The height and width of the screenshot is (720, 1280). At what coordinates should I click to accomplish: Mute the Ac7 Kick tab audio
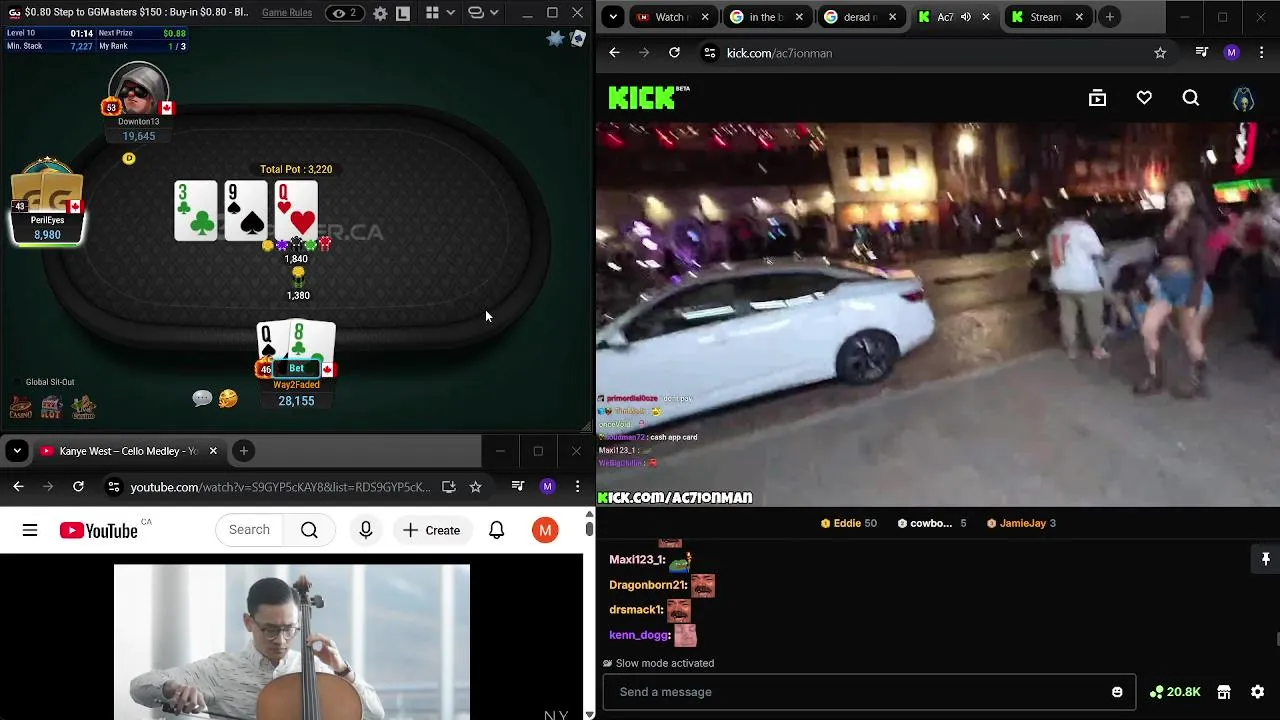coord(966,17)
